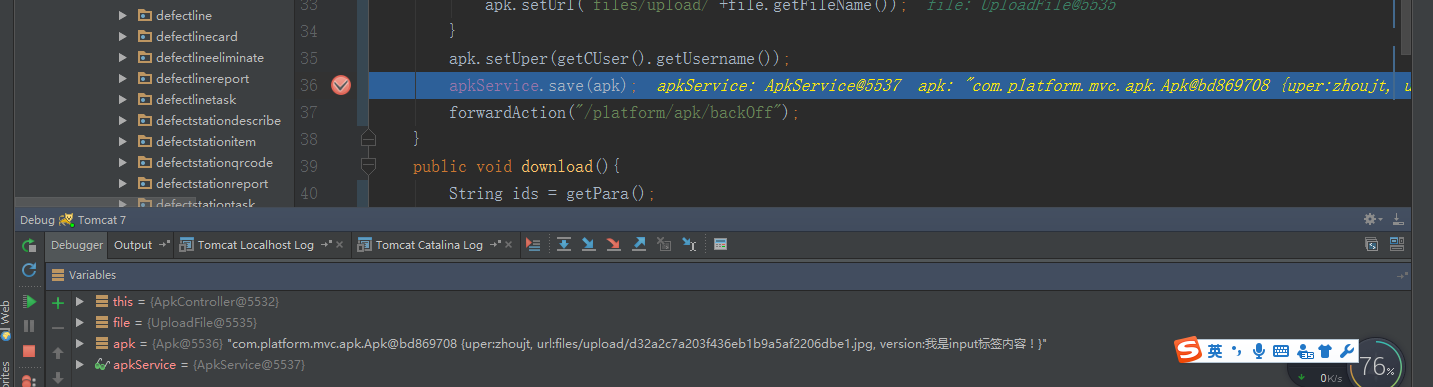Screen dimensions: 1433x387
Task: Click the red Force Step Into icon
Action: (x=614, y=245)
